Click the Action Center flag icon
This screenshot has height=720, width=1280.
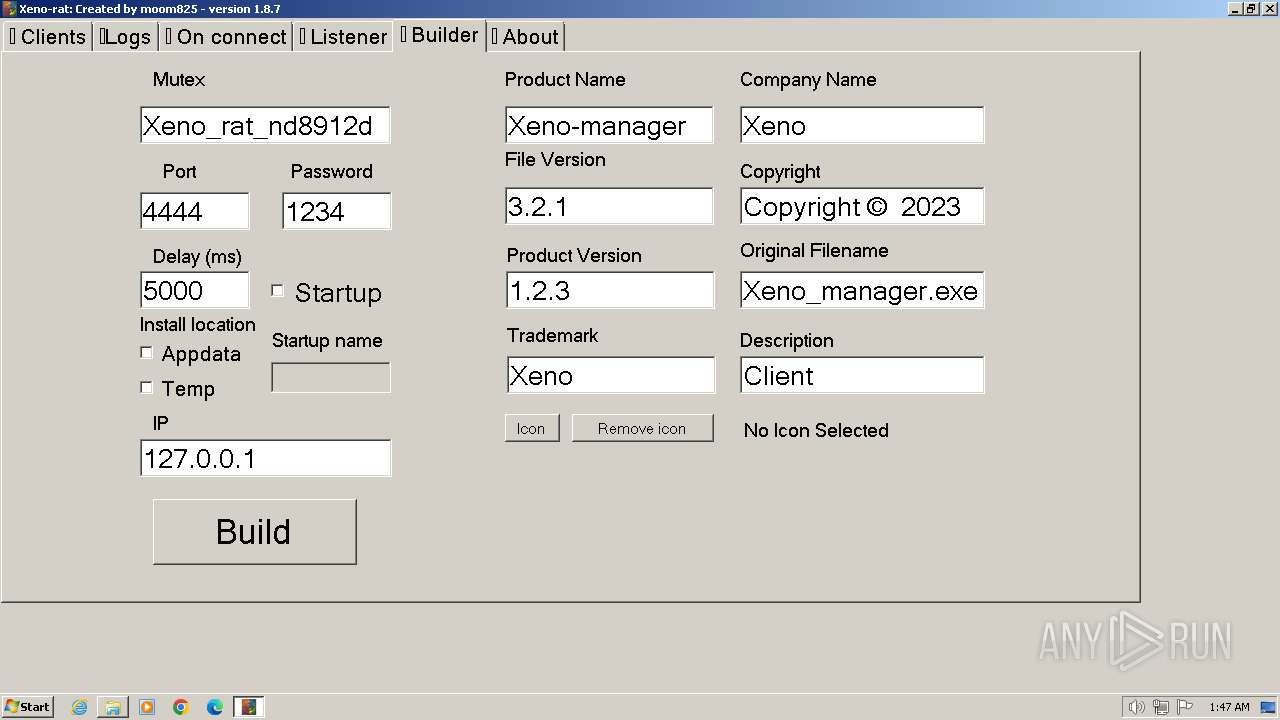click(1185, 707)
